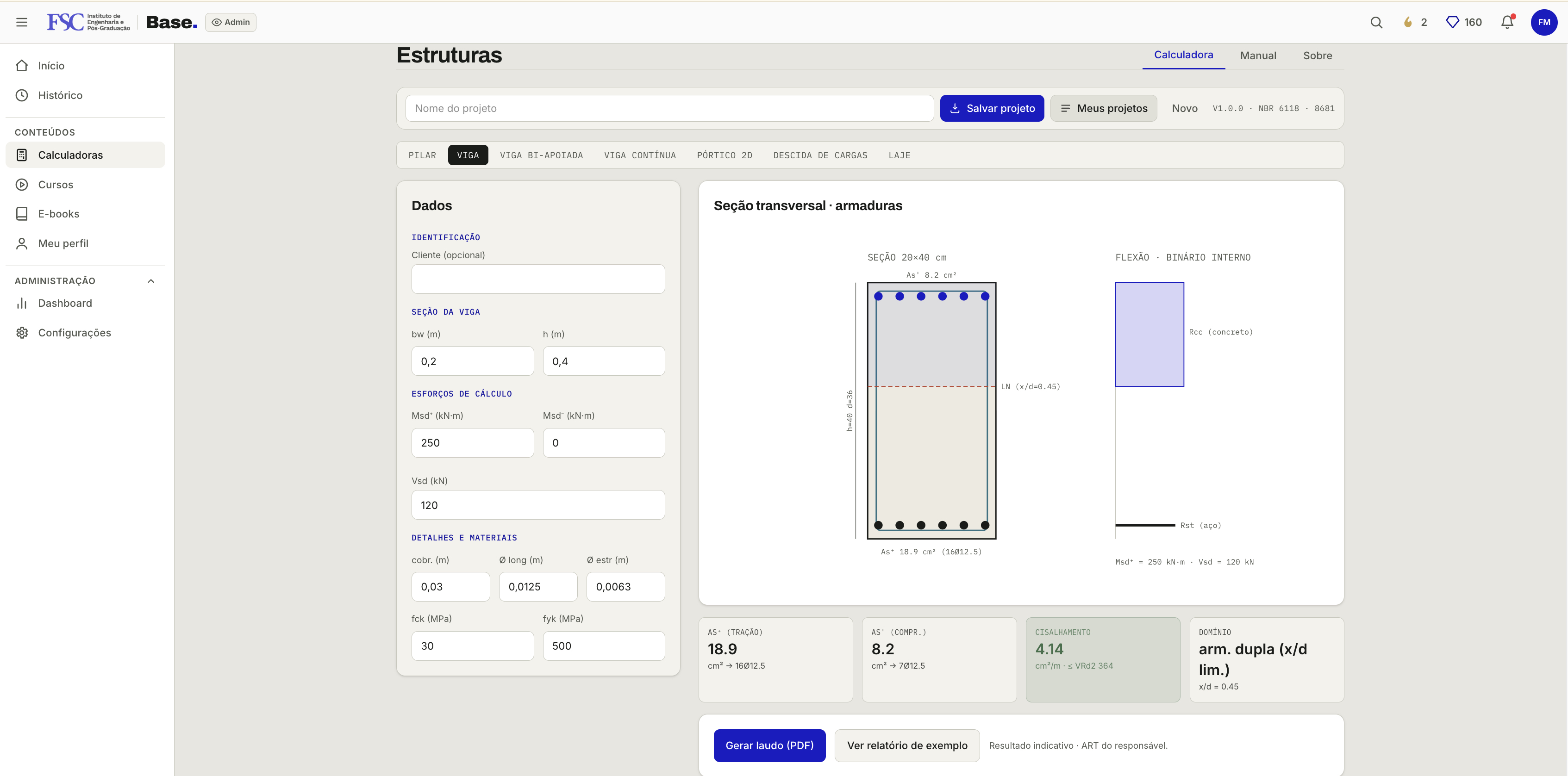Edit the bw (m) field
This screenshot has height=776, width=1568.
pyautogui.click(x=472, y=361)
